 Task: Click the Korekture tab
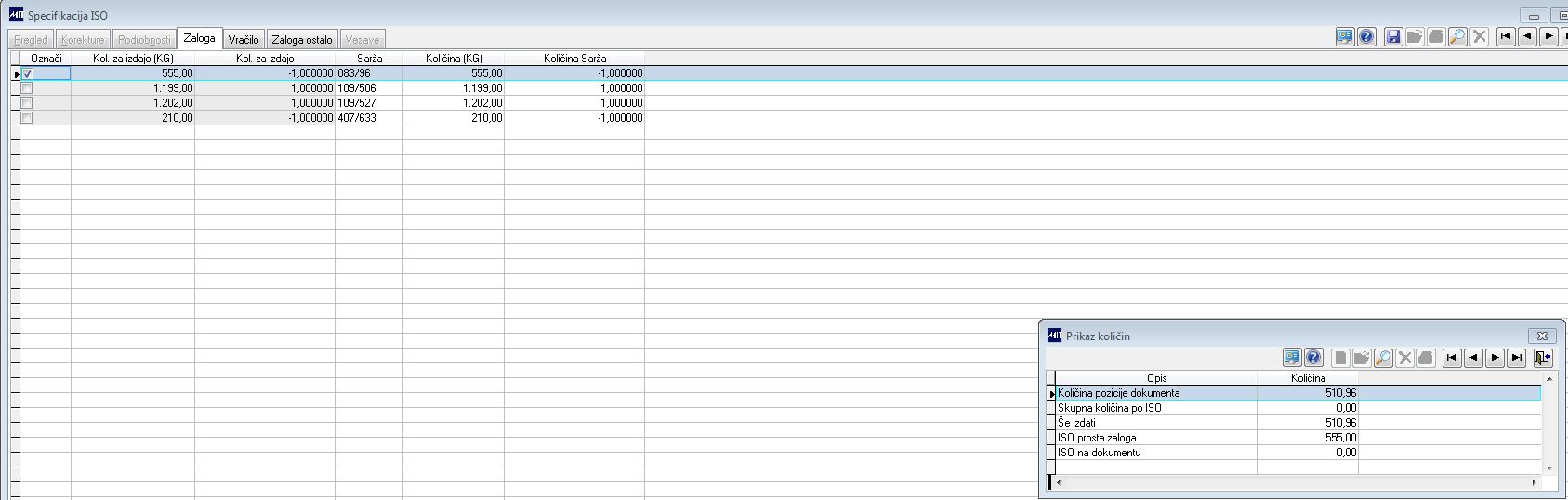pos(83,39)
